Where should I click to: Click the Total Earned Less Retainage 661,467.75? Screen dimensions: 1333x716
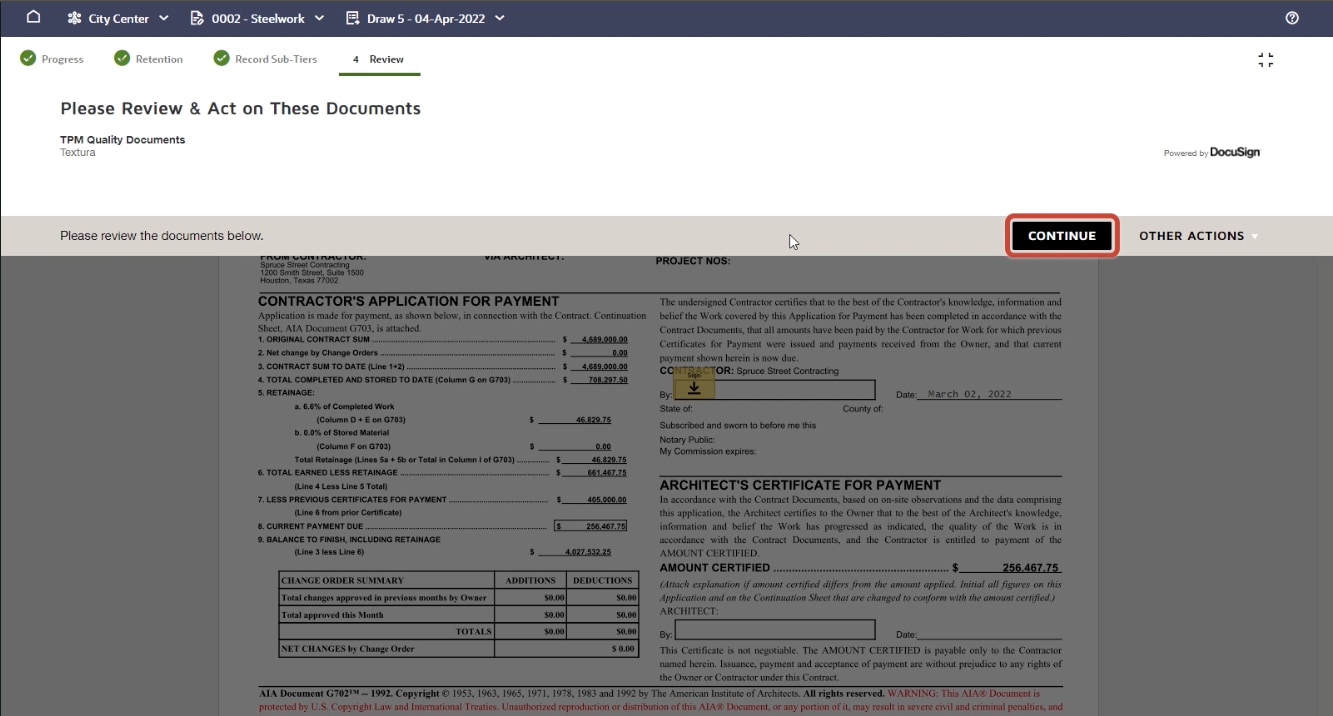pos(607,473)
